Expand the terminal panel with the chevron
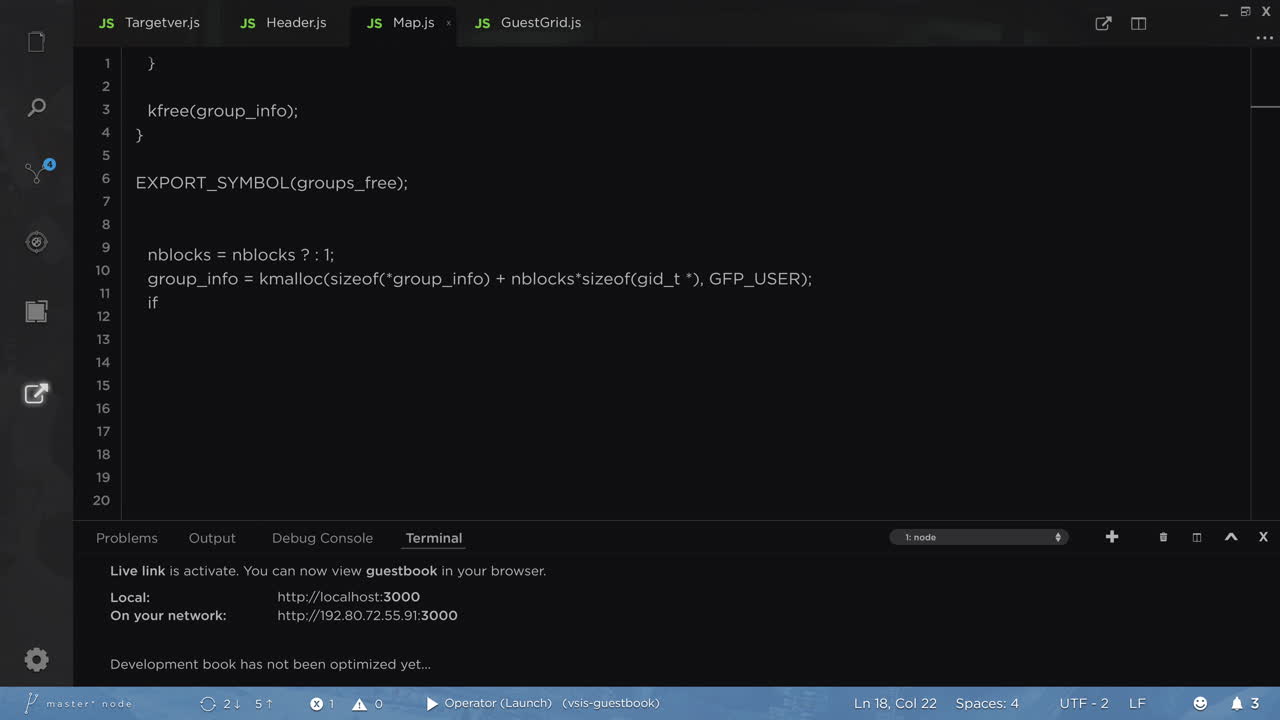Image resolution: width=1280 pixels, height=720 pixels. (x=1231, y=537)
